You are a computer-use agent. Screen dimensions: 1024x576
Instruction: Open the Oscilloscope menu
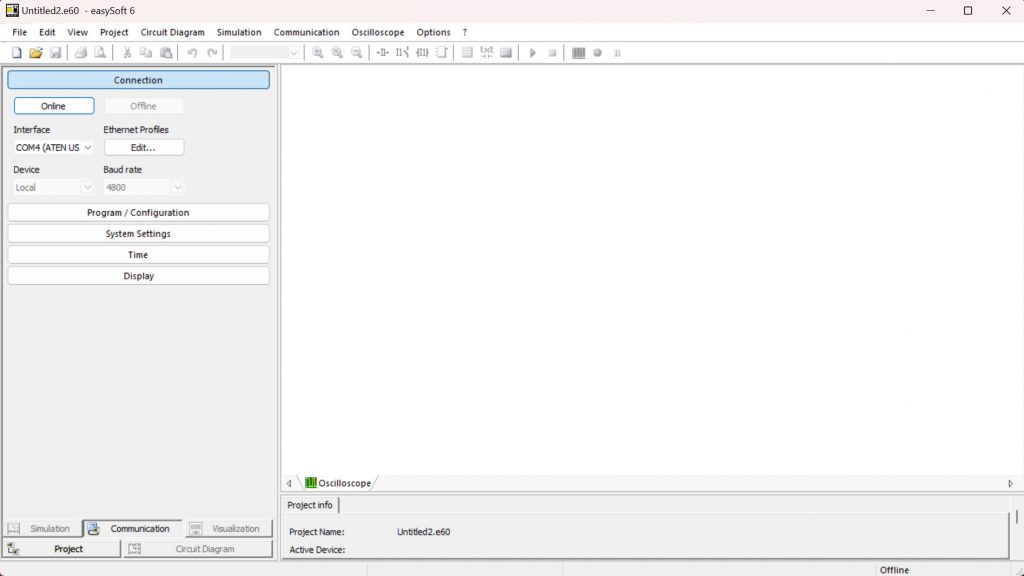[377, 31]
